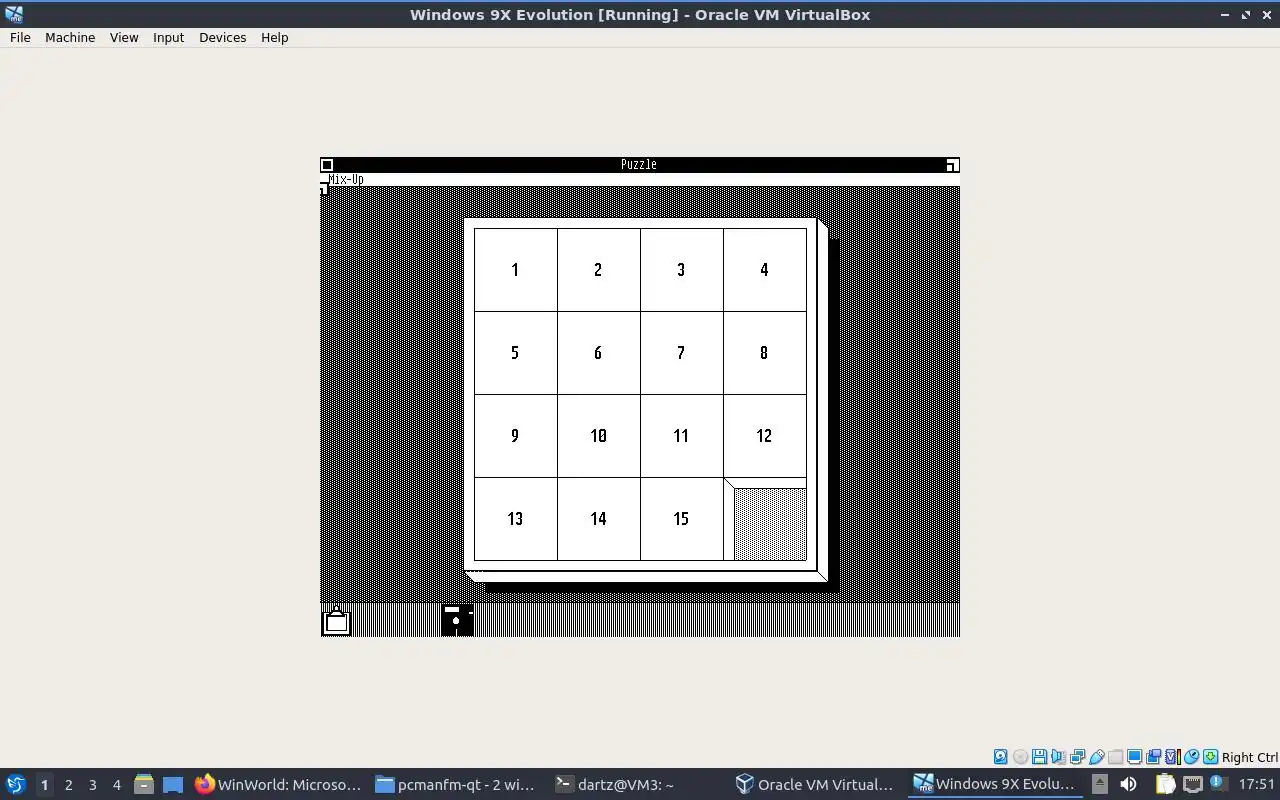The width and height of the screenshot is (1280, 800).
Task: Switch to virtual desktop 3
Action: point(92,785)
